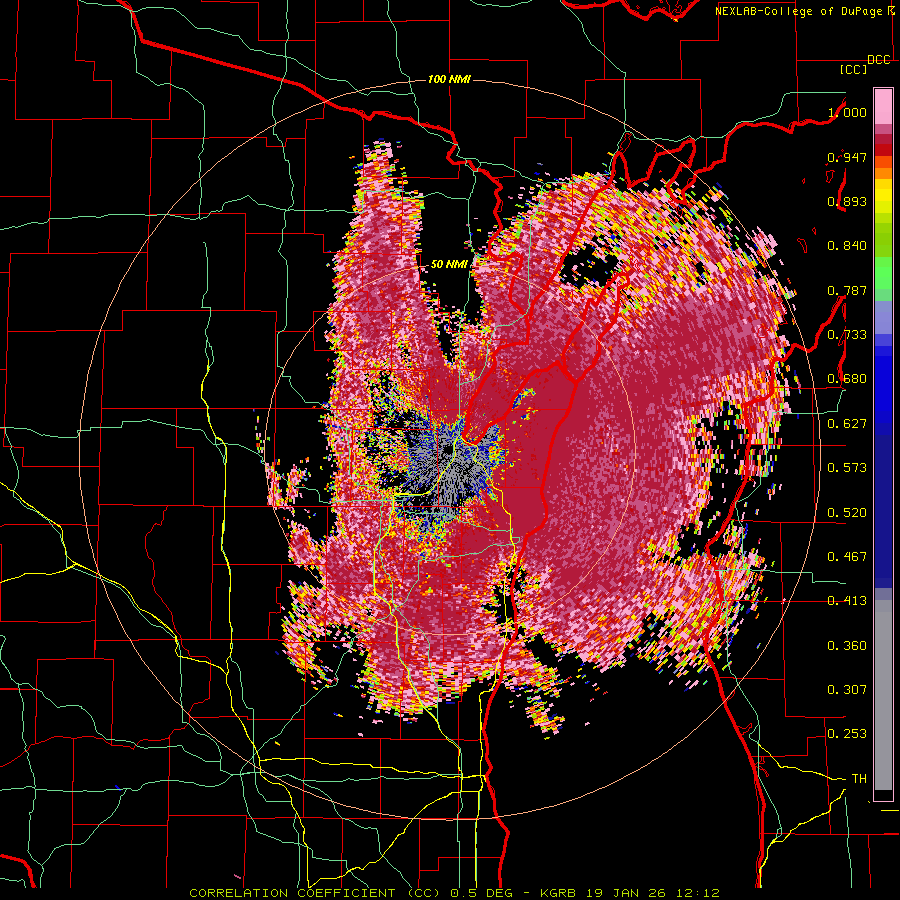Click the 0.520 scale value
The width and height of the screenshot is (900, 900).
847,513
